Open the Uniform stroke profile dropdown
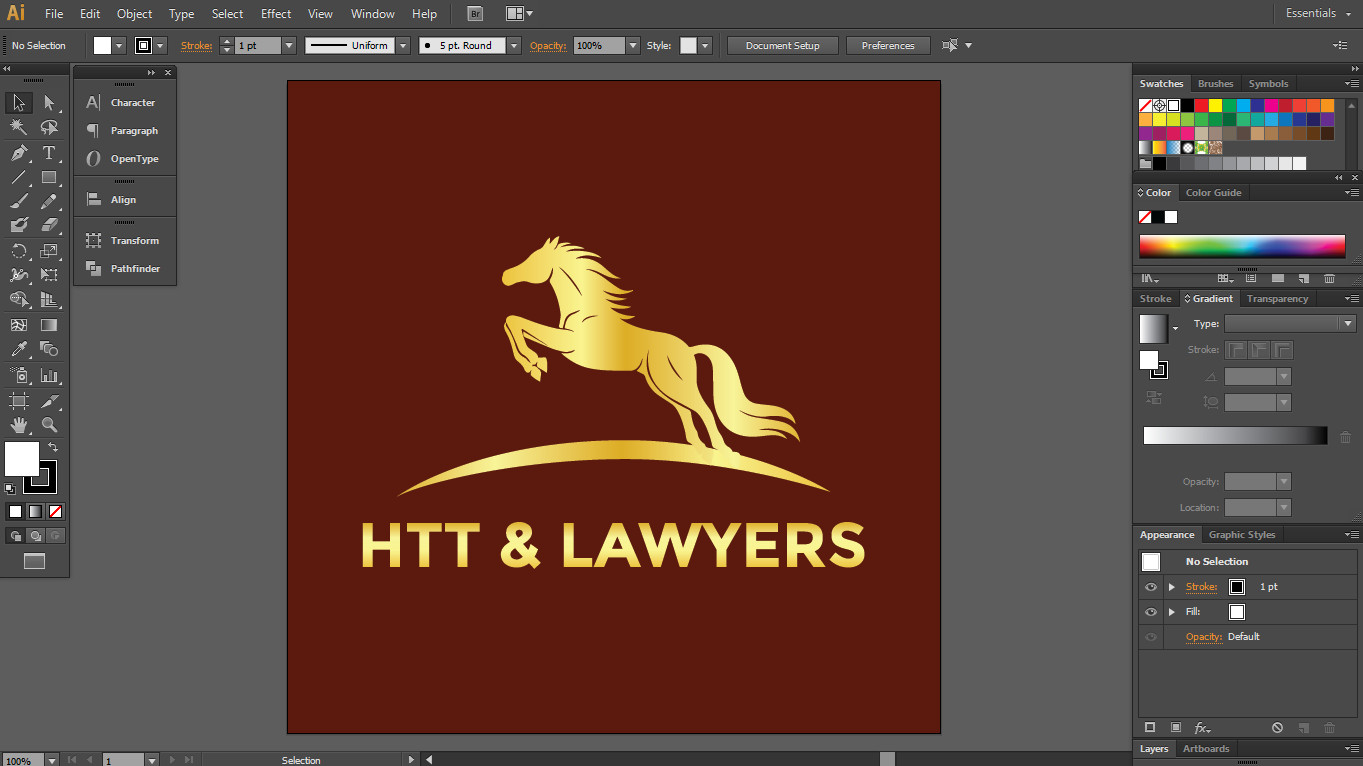Screen dimensions: 1363x766 pyautogui.click(x=403, y=46)
